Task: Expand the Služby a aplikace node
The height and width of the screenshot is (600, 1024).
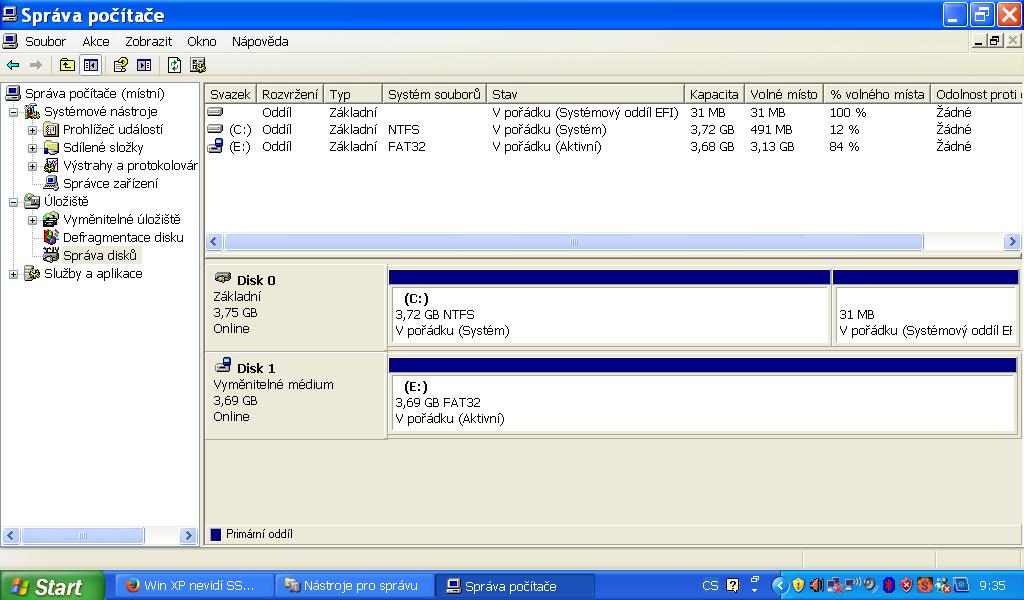Action: pos(14,274)
